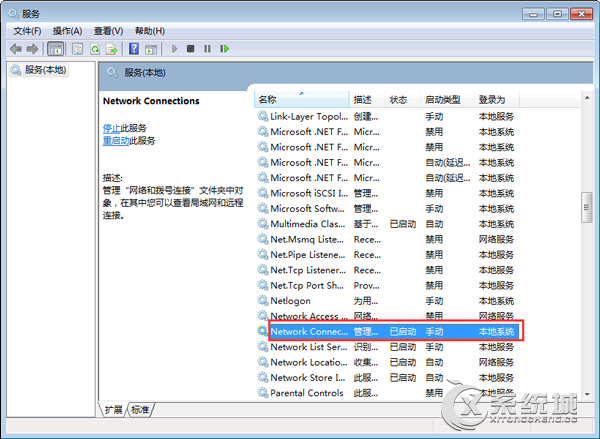The image size is (600, 439).
Task: Start the service with the play icon
Action: (x=174, y=49)
